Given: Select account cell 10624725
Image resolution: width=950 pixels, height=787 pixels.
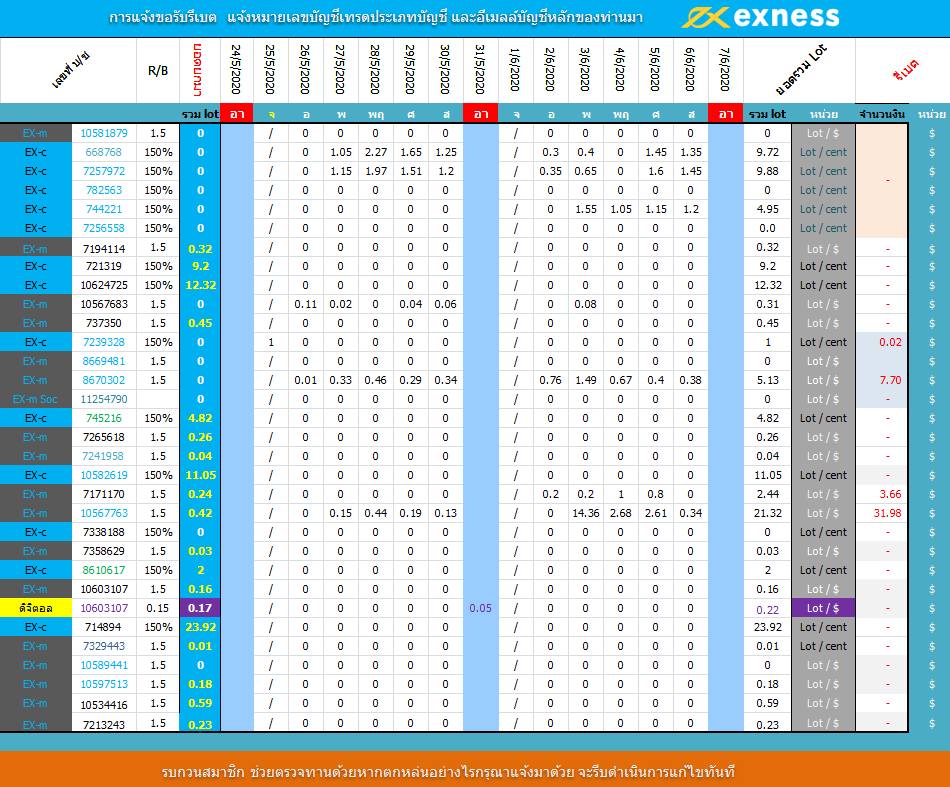Looking at the screenshot, I should click(x=104, y=285).
